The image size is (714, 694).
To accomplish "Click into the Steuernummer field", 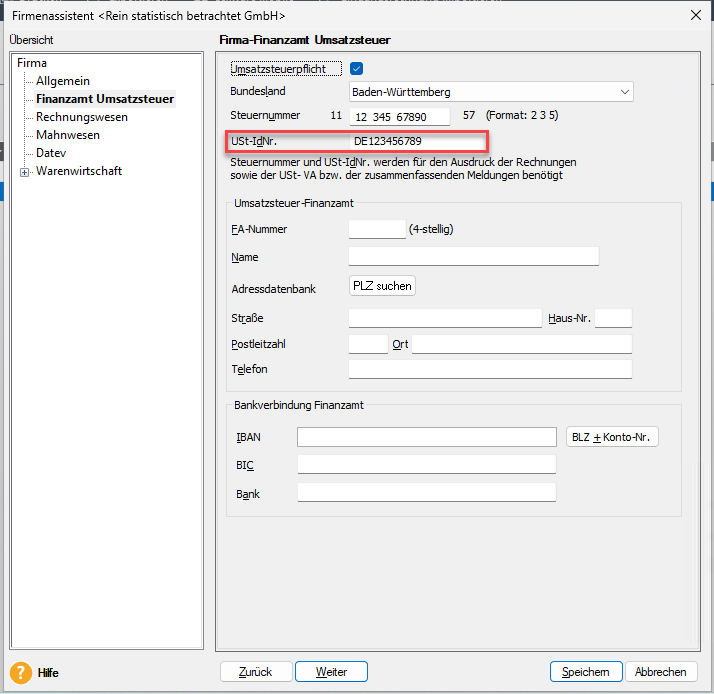I will pos(399,117).
